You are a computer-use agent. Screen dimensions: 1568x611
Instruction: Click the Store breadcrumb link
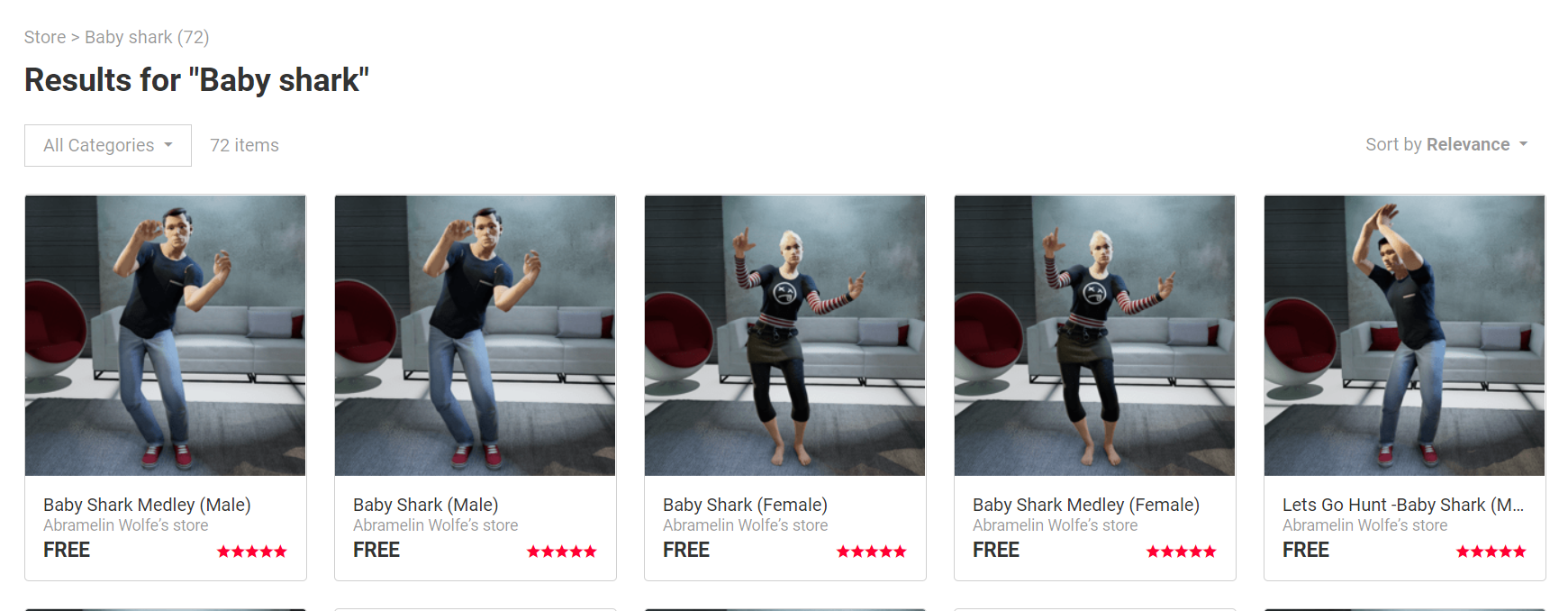click(x=45, y=37)
